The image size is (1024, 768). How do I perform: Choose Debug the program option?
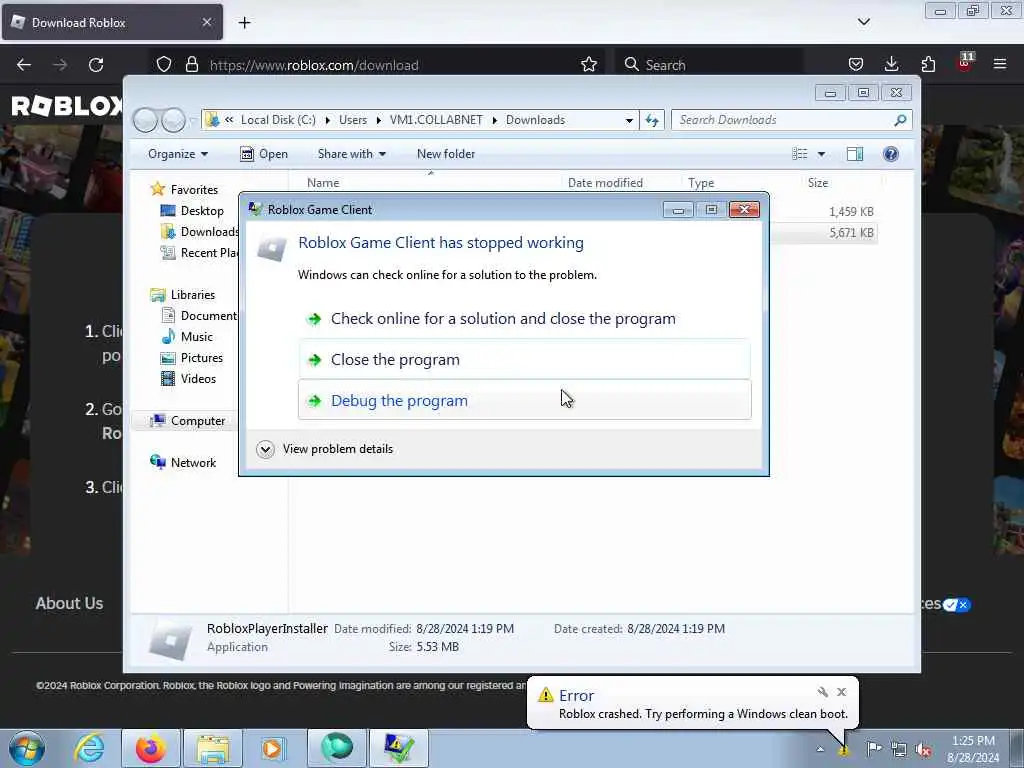524,400
